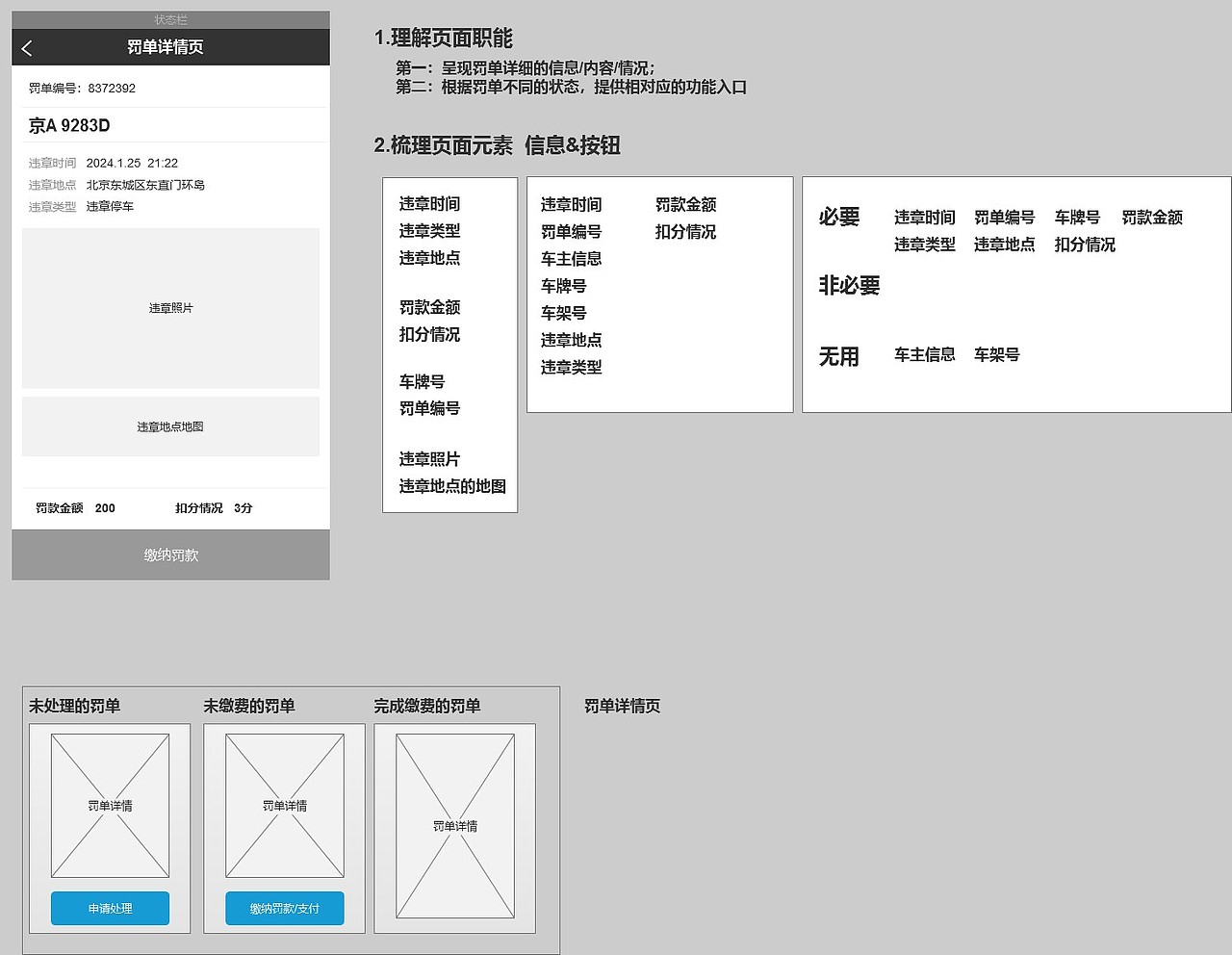This screenshot has width=1232, height=955.
Task: Click 违章照片 in the first list box
Action: point(429,459)
